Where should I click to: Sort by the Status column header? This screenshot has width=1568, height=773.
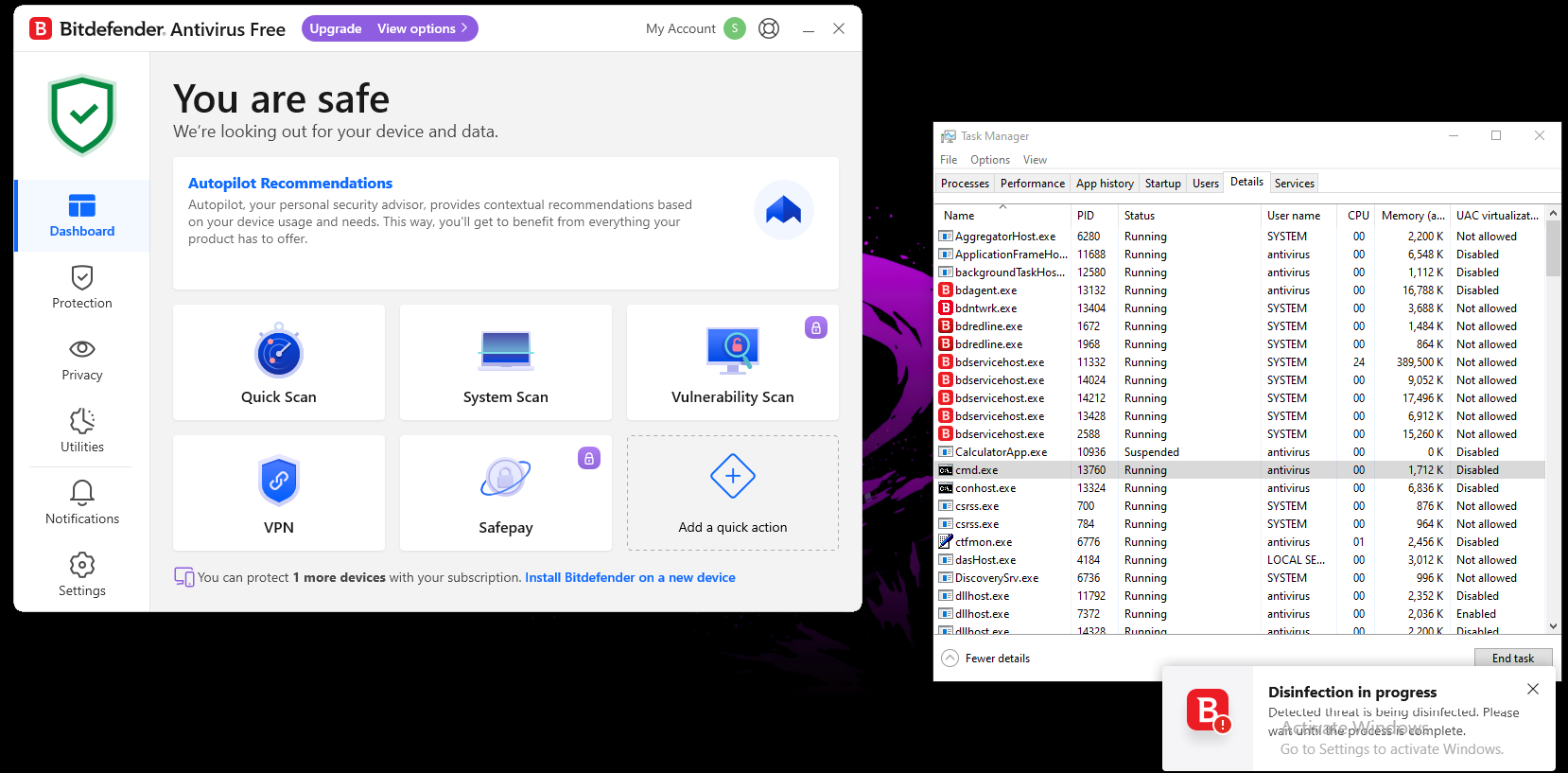1190,215
